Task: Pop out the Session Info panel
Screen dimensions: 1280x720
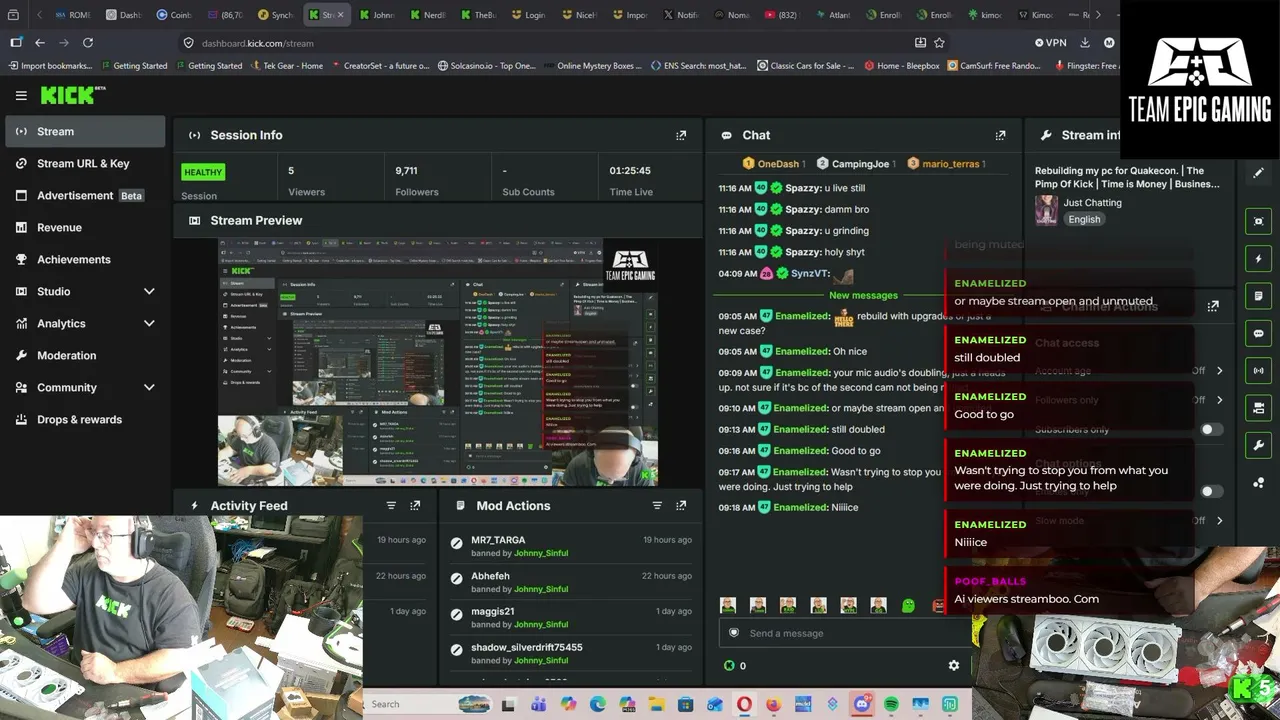Action: tap(681, 135)
